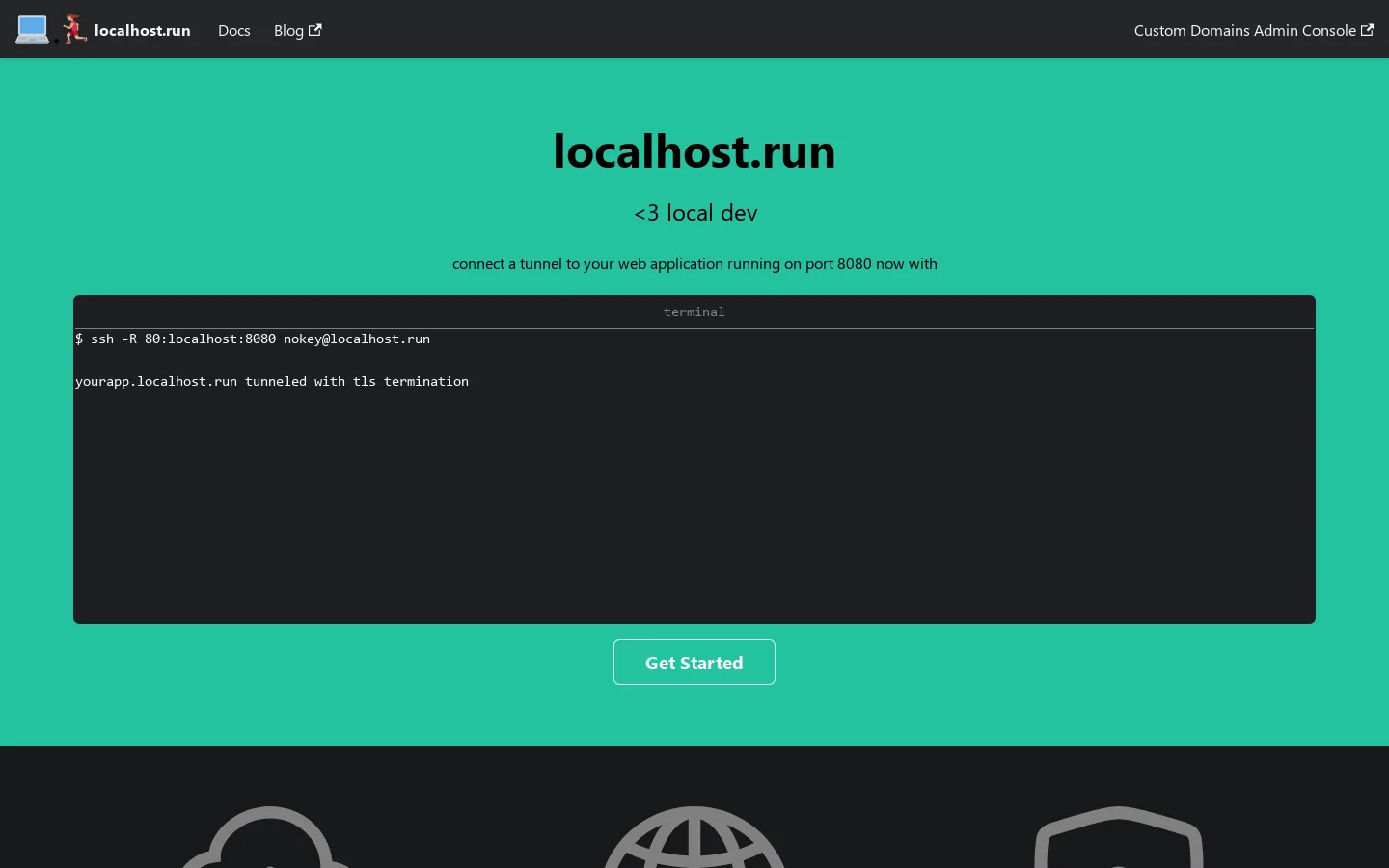Click the globe icon below the hero
Image resolution: width=1389 pixels, height=868 pixels.
pos(694,837)
